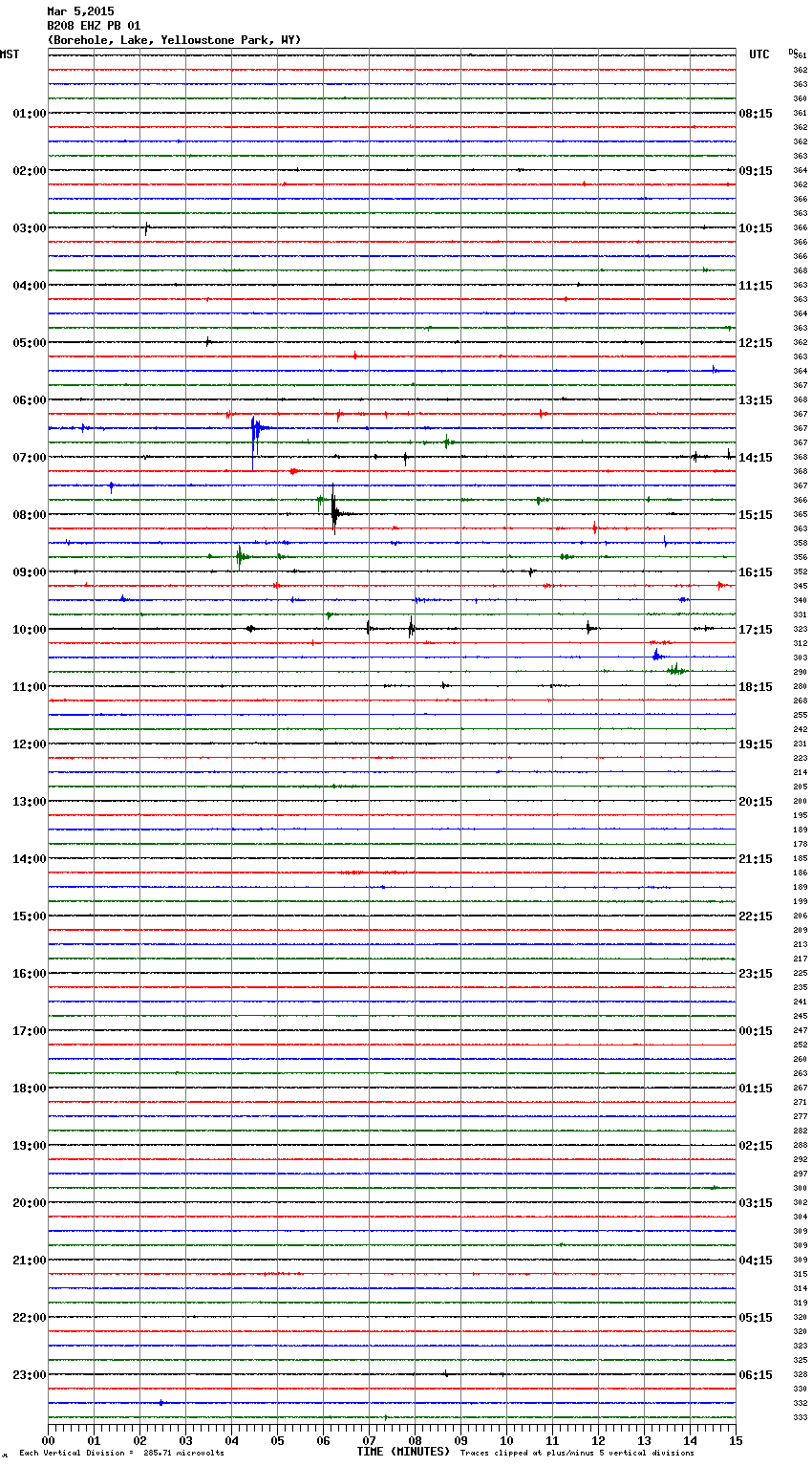Click the '04:00' MST time label

[30, 286]
